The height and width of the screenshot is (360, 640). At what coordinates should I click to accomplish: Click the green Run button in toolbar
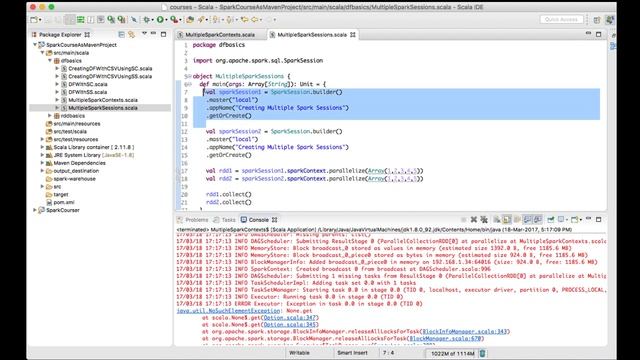(160, 19)
